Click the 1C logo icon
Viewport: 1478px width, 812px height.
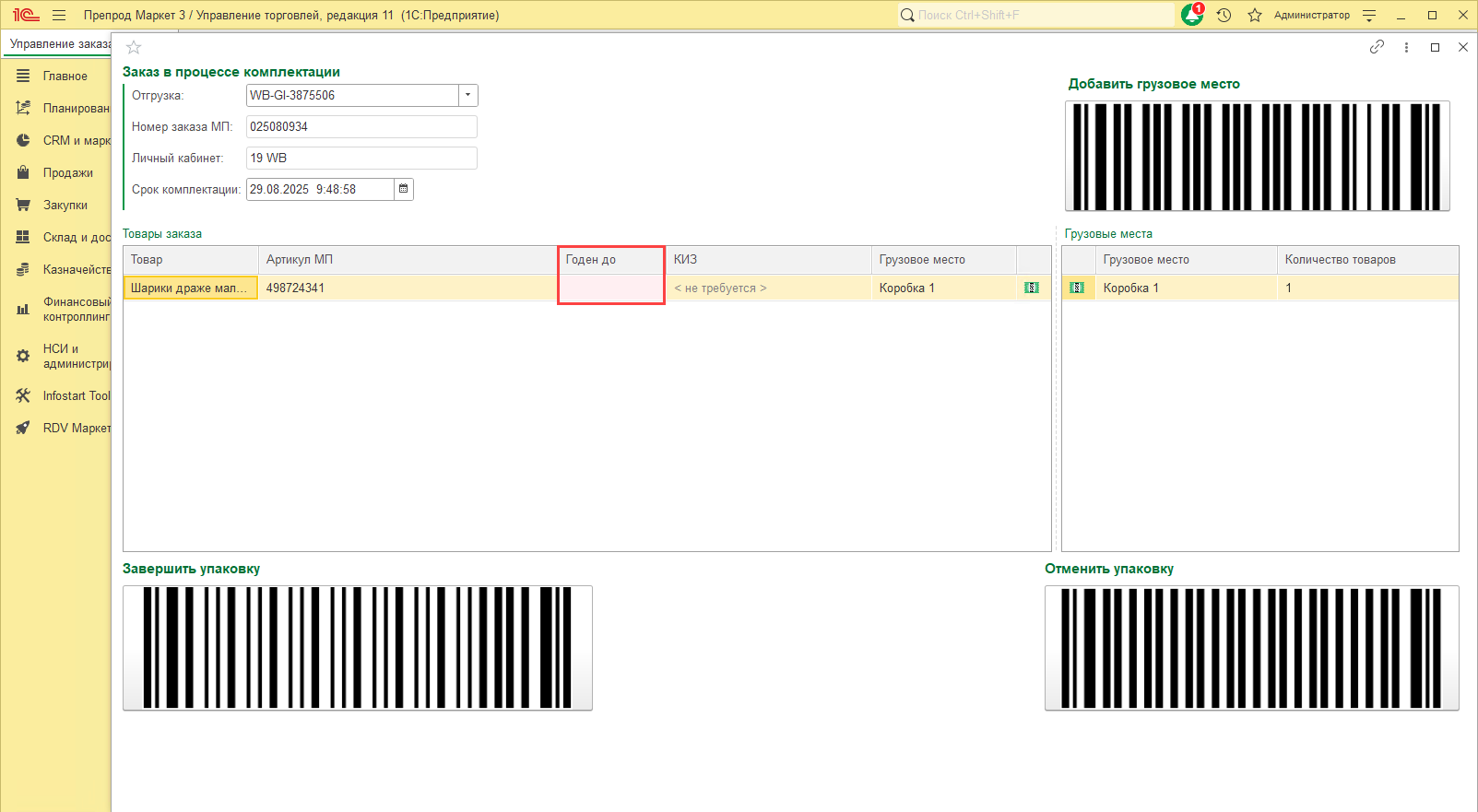click(x=26, y=15)
